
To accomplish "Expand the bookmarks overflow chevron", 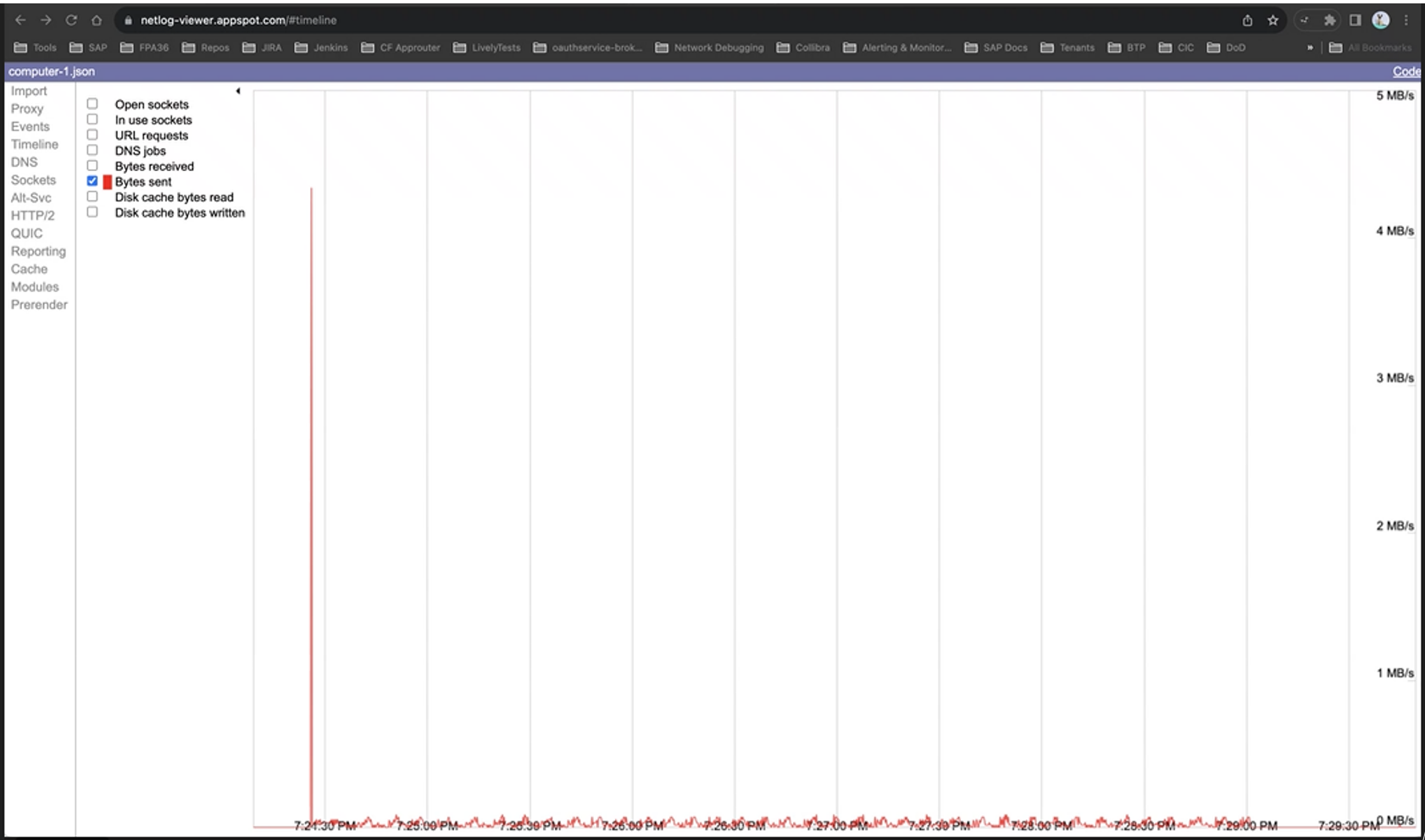I will [1310, 47].
